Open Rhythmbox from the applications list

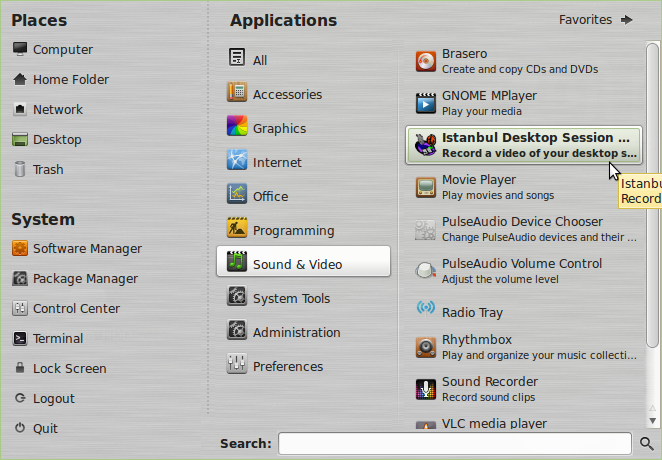click(x=524, y=347)
